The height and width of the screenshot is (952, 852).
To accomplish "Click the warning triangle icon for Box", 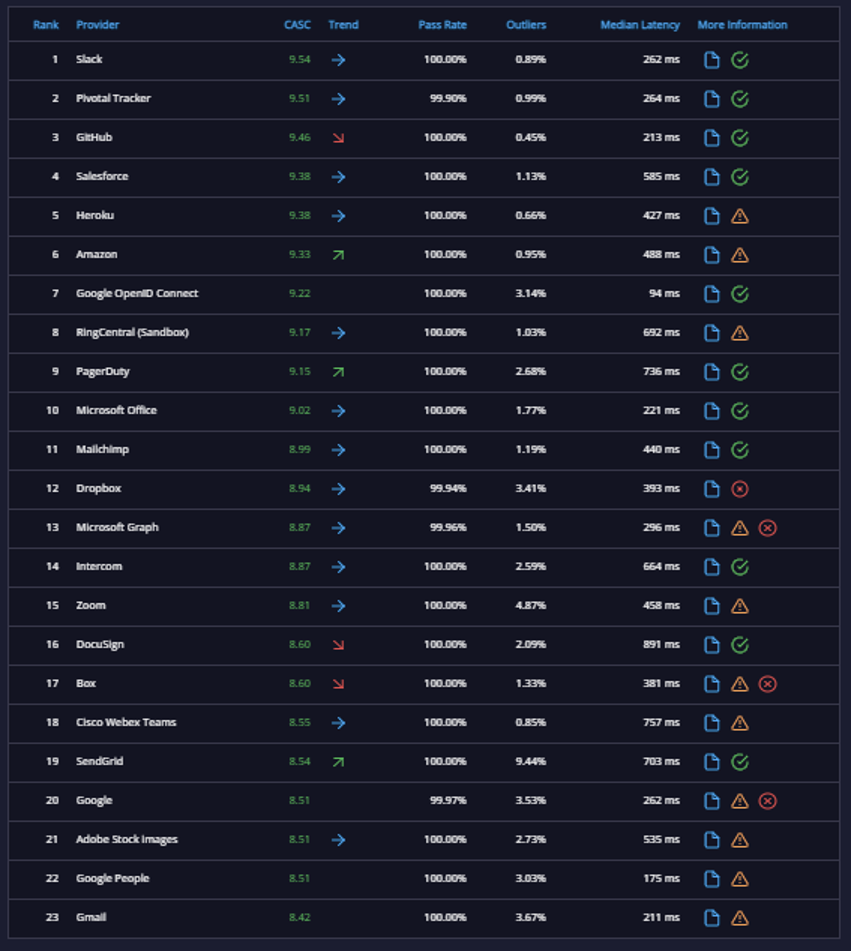I will (740, 684).
